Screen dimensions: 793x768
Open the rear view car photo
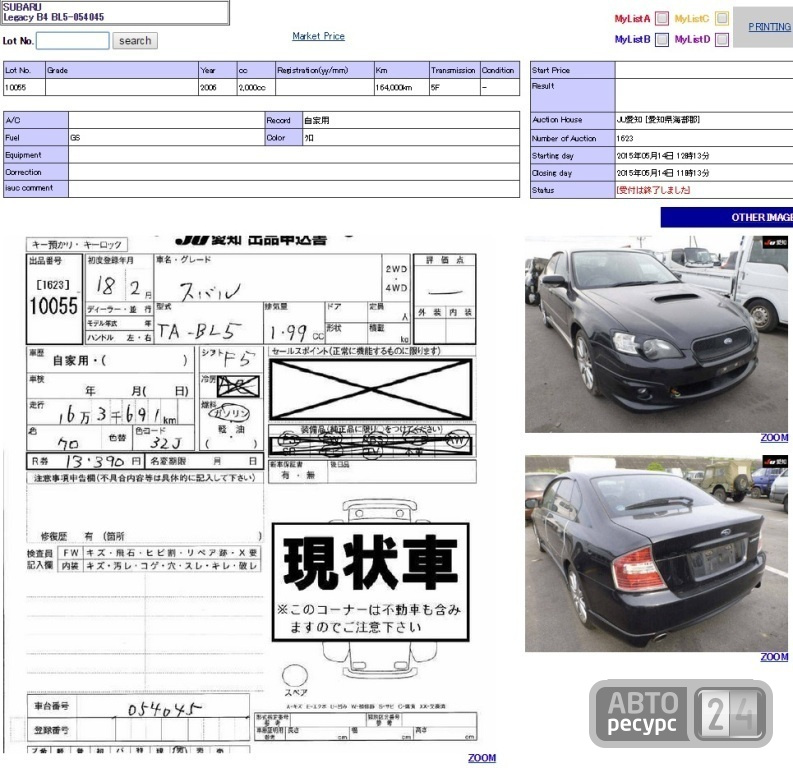click(656, 553)
